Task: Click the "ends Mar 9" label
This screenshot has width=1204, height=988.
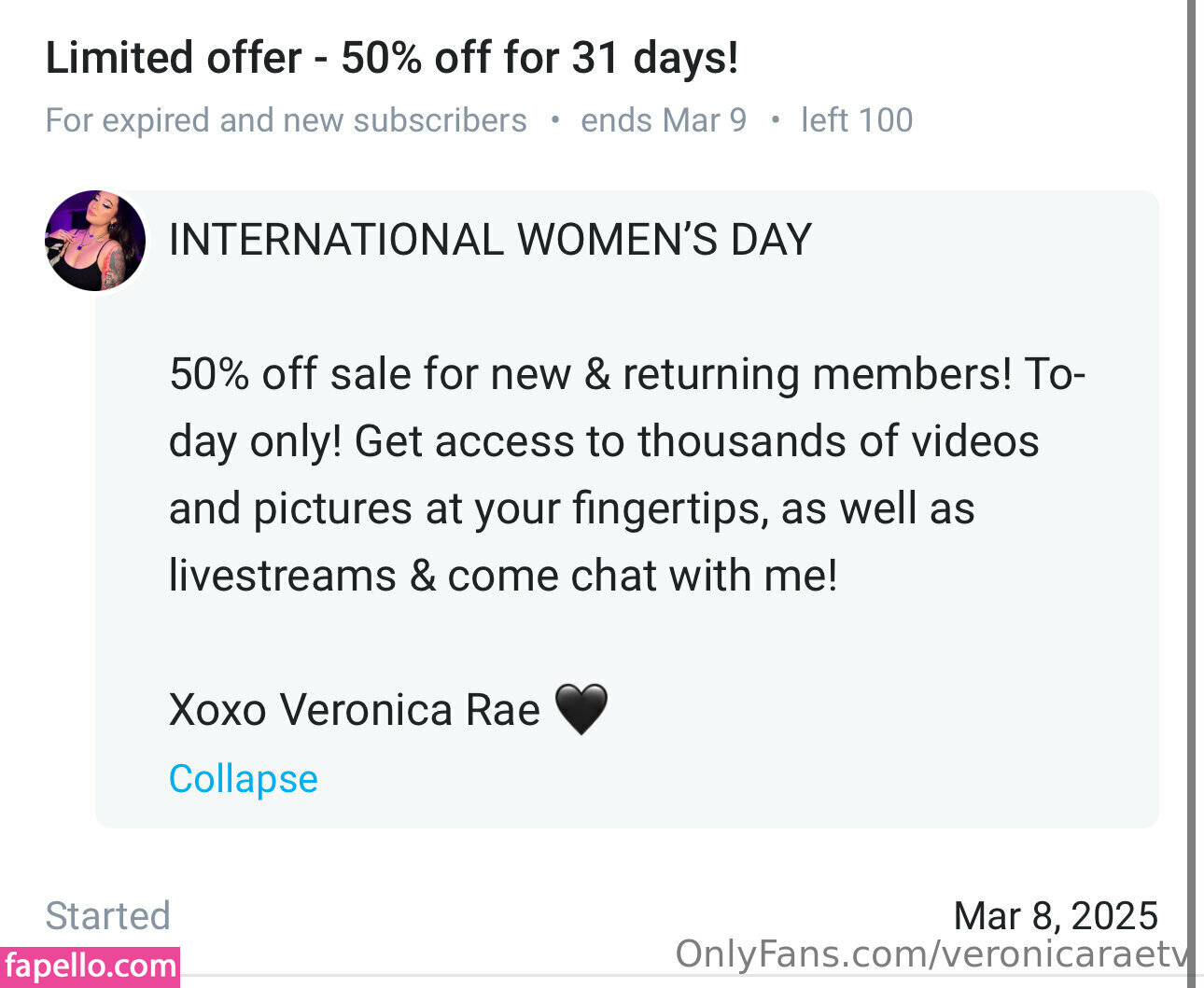Action: coord(663,120)
